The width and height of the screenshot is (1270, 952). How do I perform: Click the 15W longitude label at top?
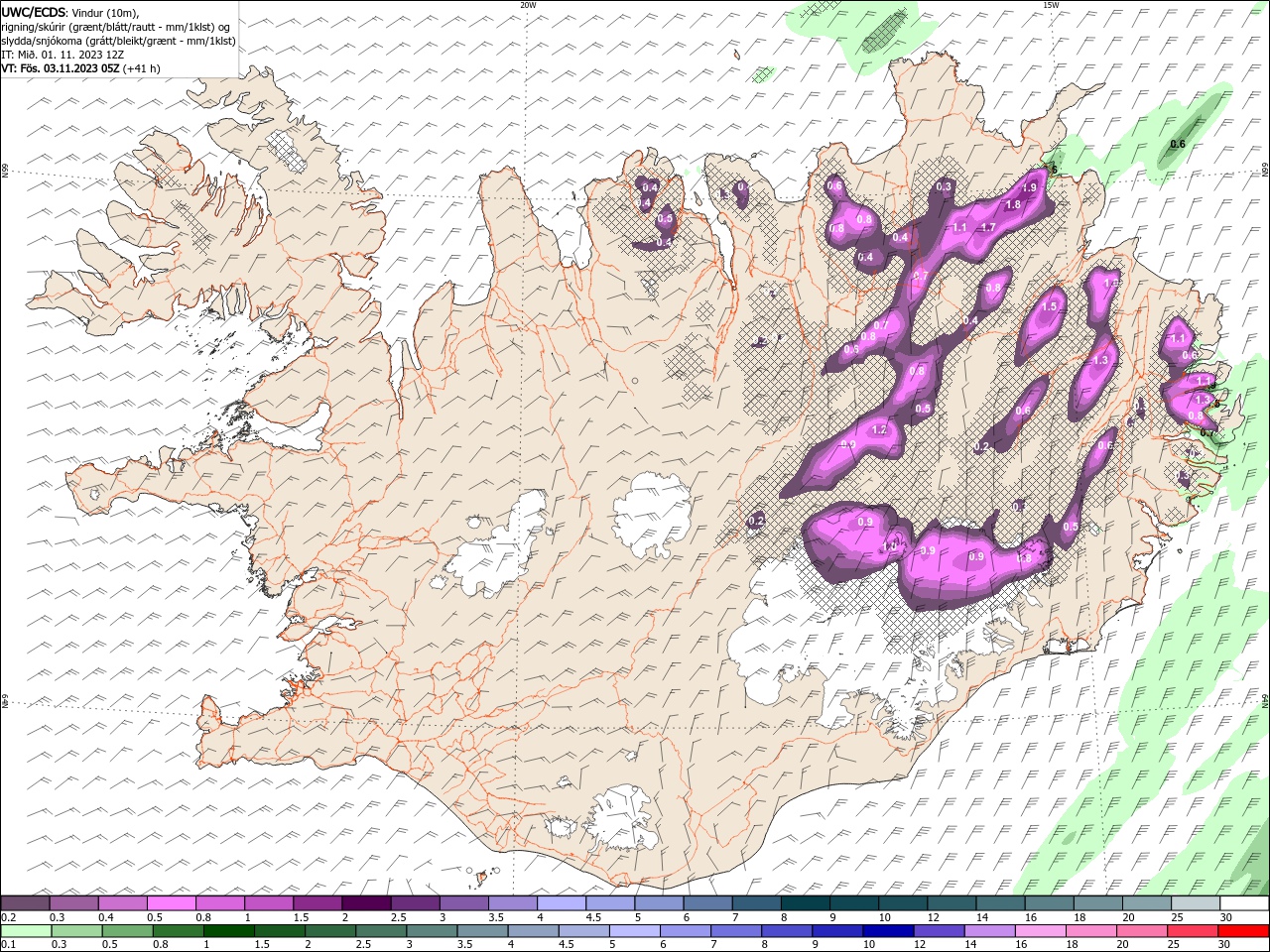[1050, 5]
